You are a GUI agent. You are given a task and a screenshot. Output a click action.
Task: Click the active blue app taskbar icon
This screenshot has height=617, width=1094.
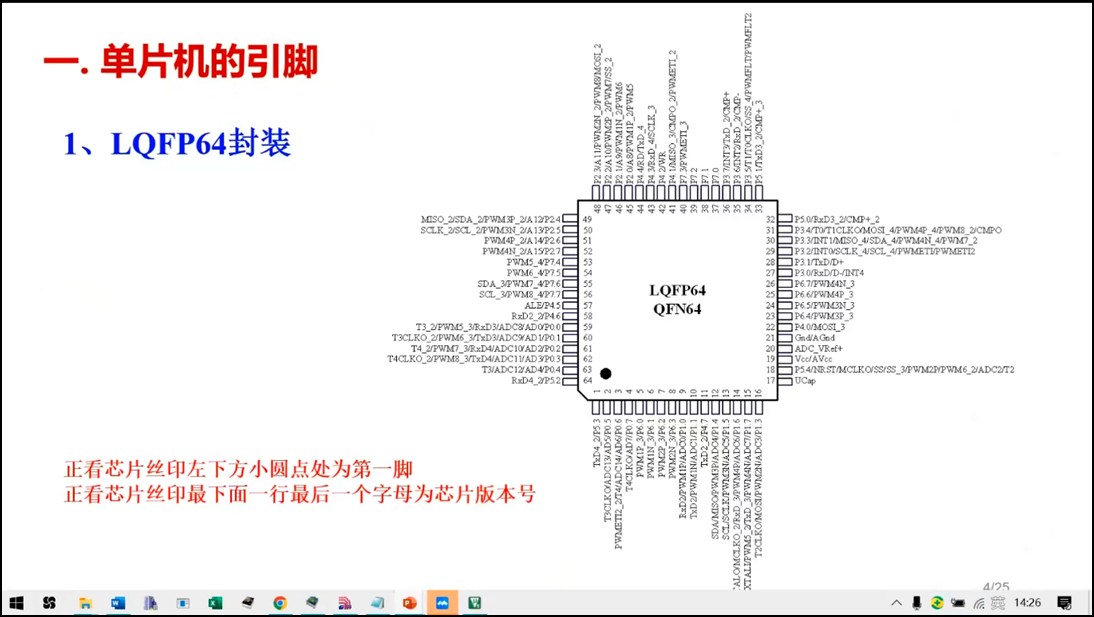pos(442,603)
